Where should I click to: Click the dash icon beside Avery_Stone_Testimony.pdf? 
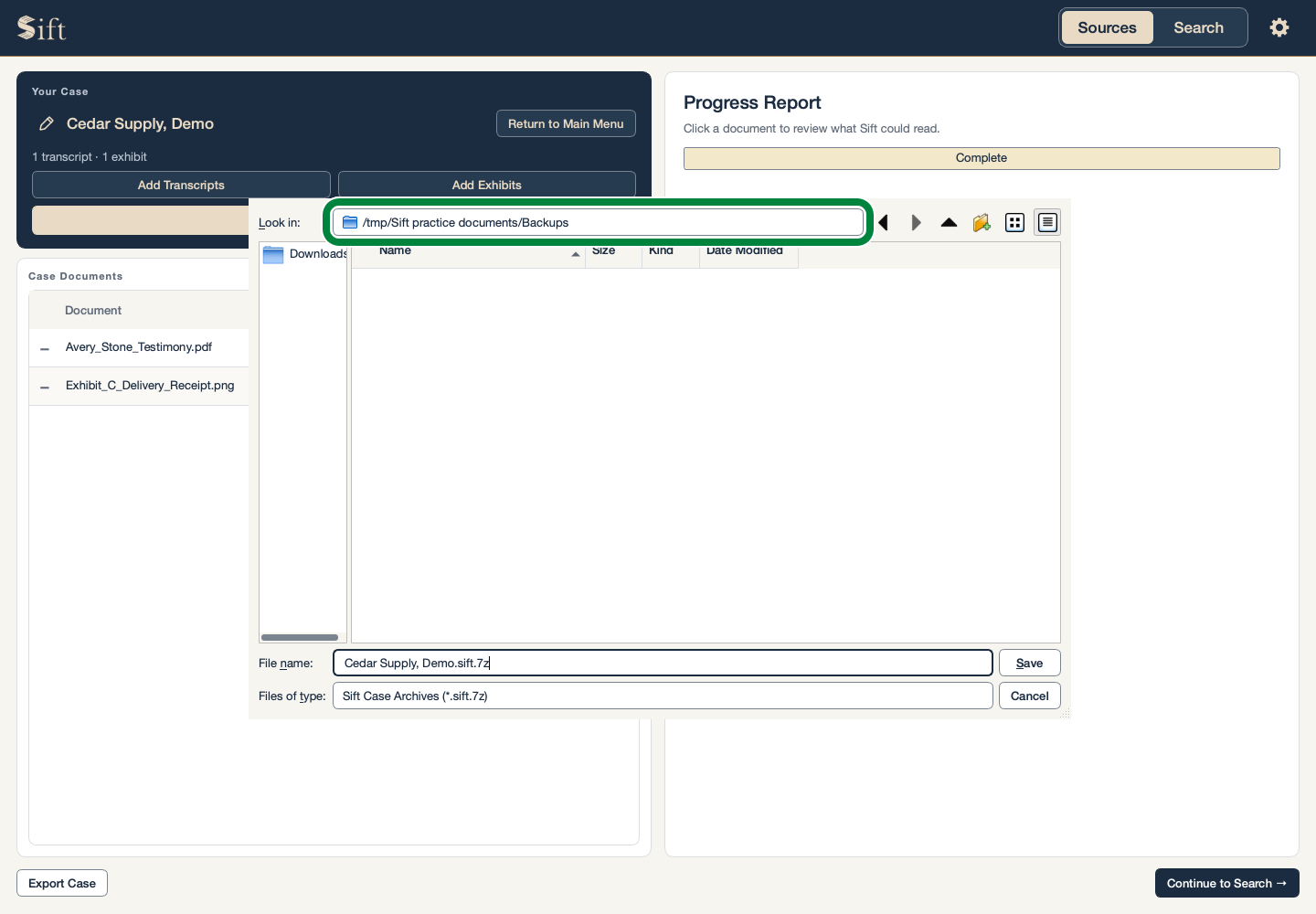coord(45,348)
